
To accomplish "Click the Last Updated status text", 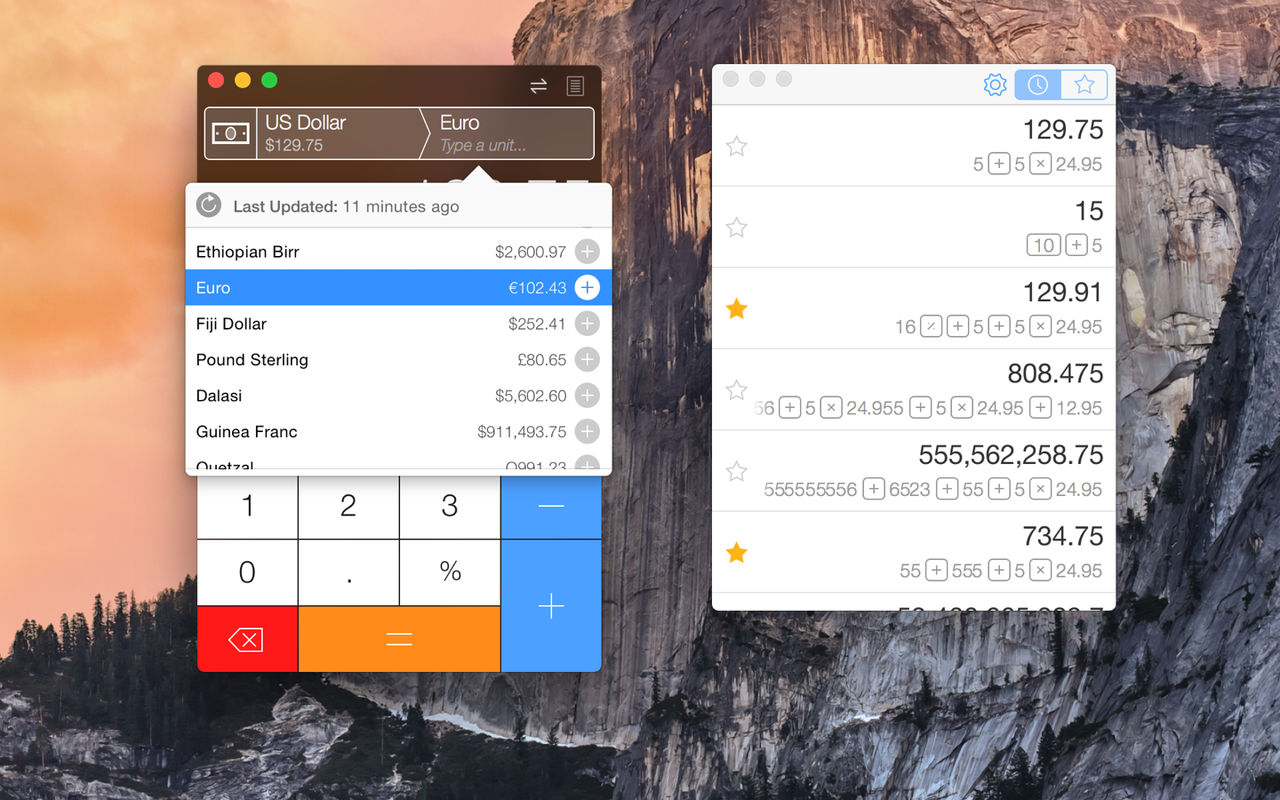I will [x=346, y=207].
